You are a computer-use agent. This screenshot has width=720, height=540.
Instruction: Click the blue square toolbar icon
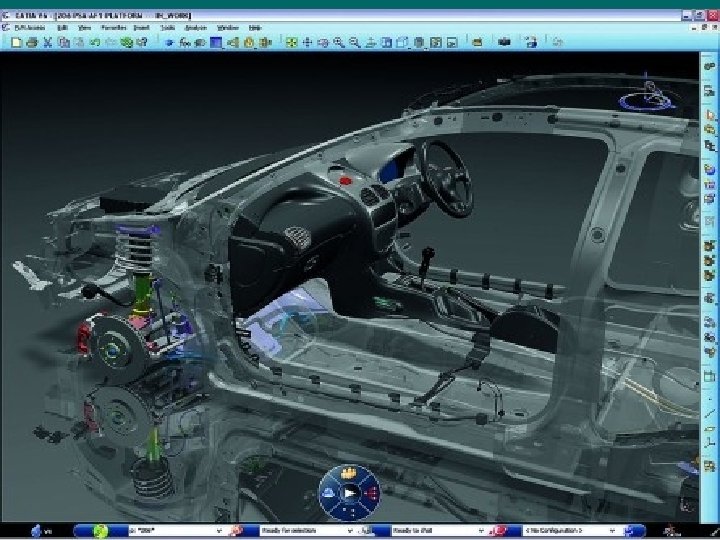(x=216, y=43)
